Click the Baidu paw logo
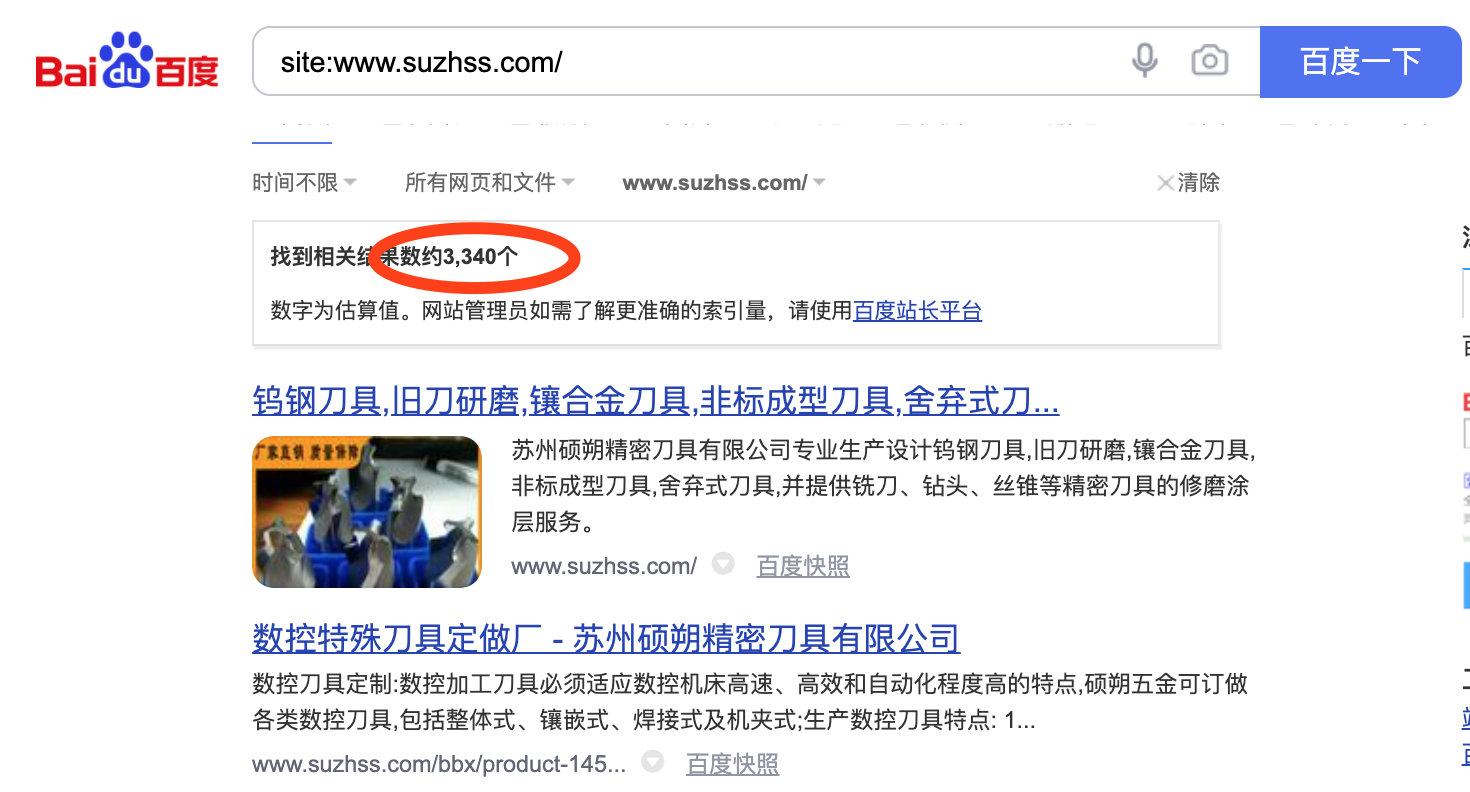The height and width of the screenshot is (792, 1470). (x=127, y=60)
